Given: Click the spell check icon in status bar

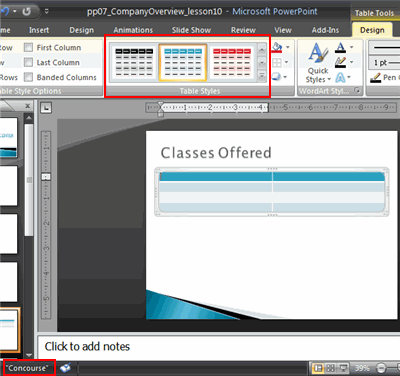Looking at the screenshot, I should click(65, 368).
